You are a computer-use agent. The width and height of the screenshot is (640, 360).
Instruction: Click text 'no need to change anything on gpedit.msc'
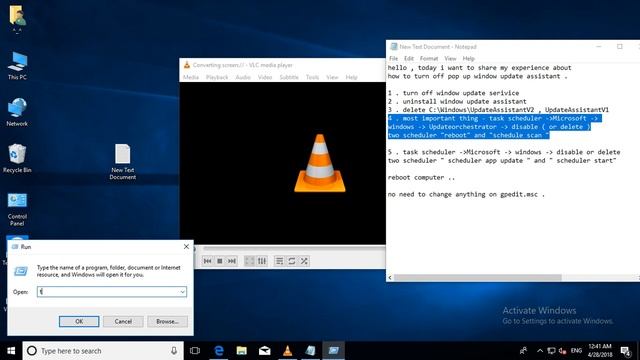pyautogui.click(x=463, y=194)
